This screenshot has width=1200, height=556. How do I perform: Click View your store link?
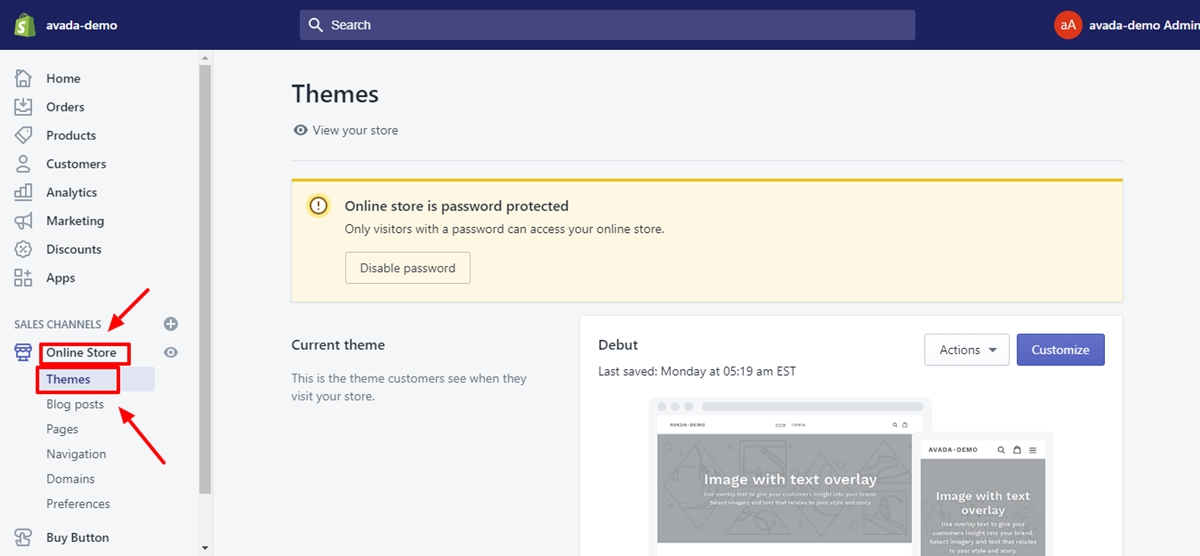pyautogui.click(x=355, y=130)
